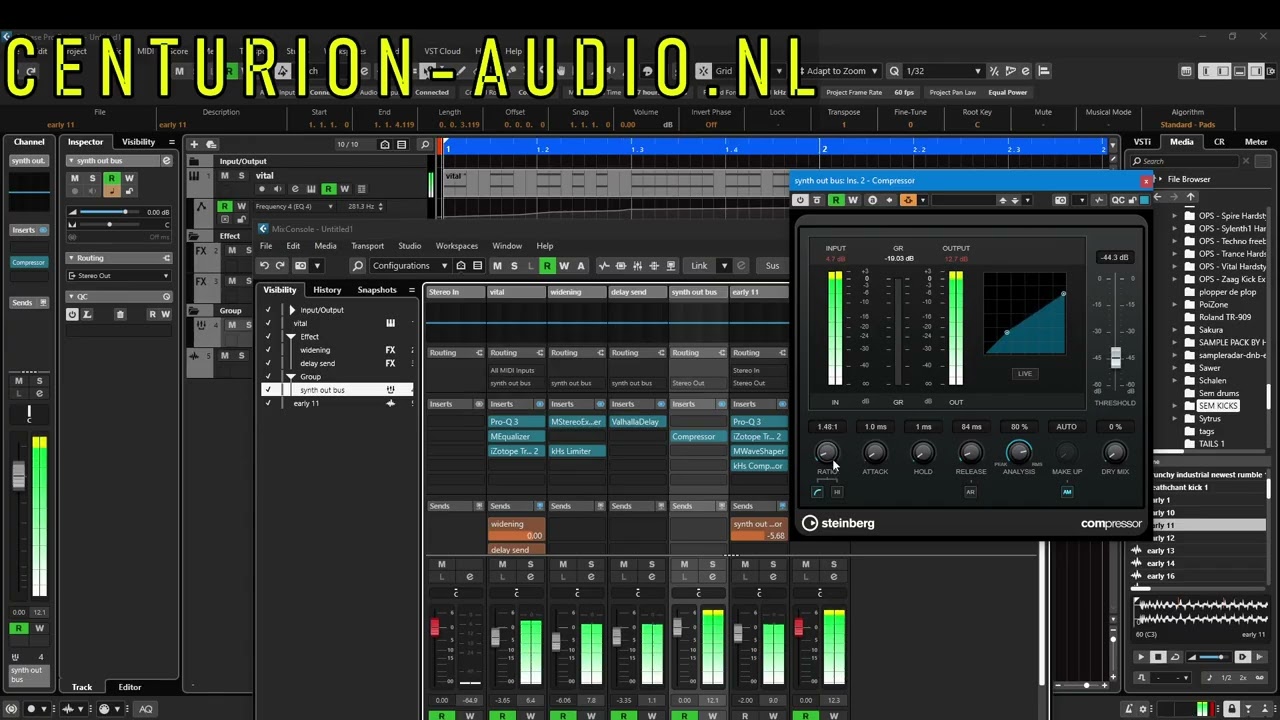Open Transport menu in MixConsole
Image resolution: width=1280 pixels, height=720 pixels.
click(x=367, y=246)
